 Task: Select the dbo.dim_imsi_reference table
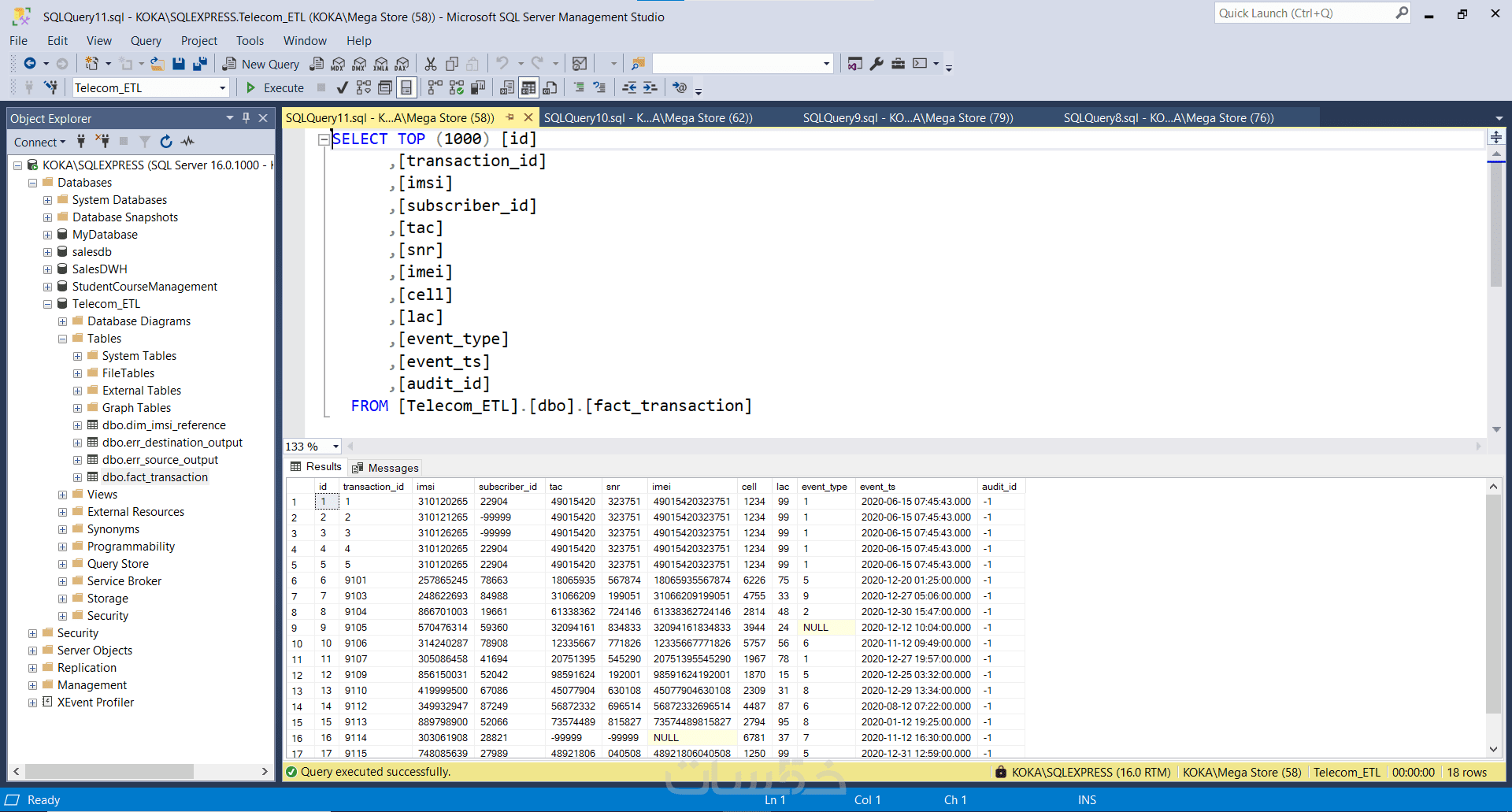click(x=164, y=425)
